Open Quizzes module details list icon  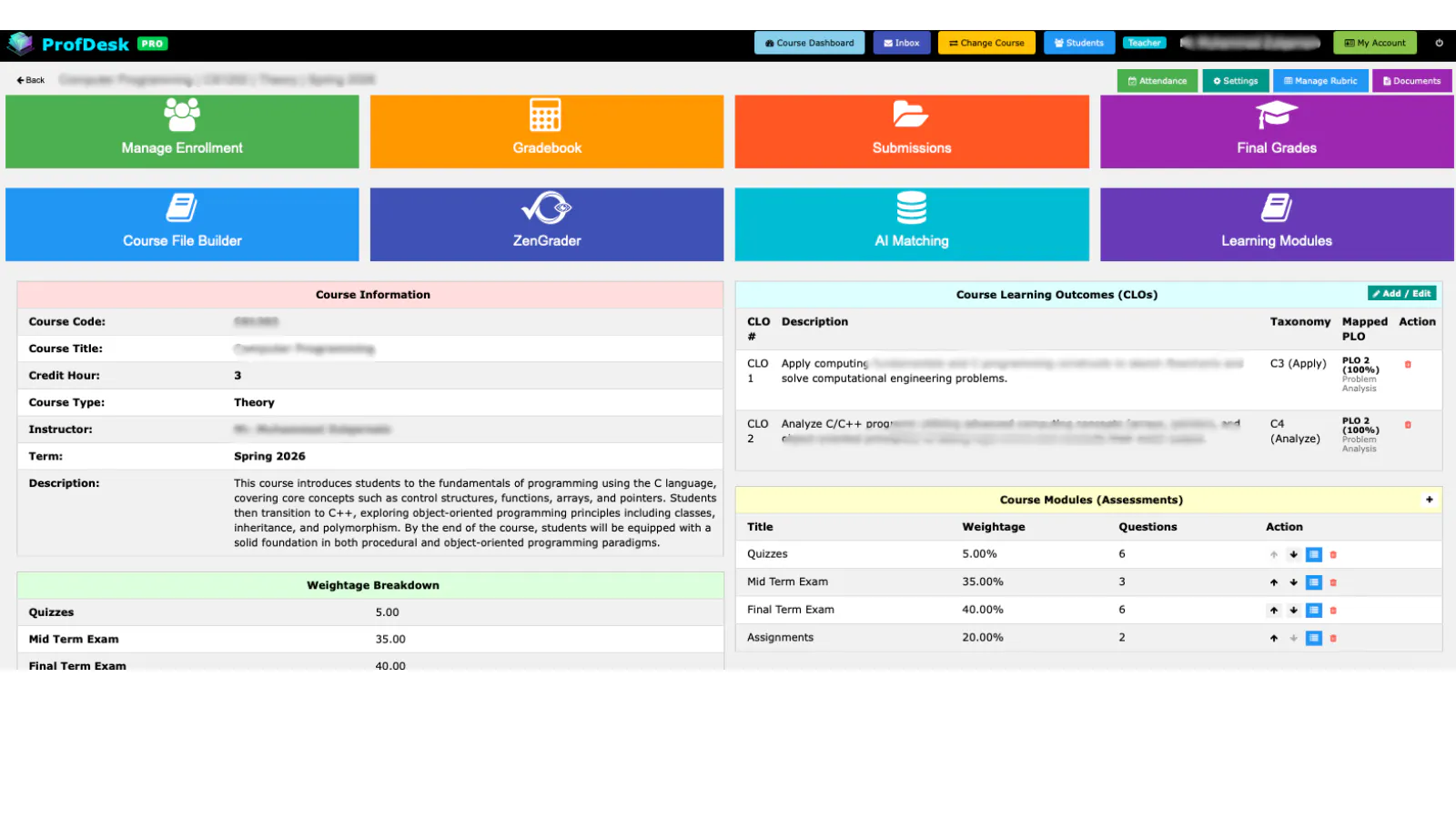tap(1314, 554)
